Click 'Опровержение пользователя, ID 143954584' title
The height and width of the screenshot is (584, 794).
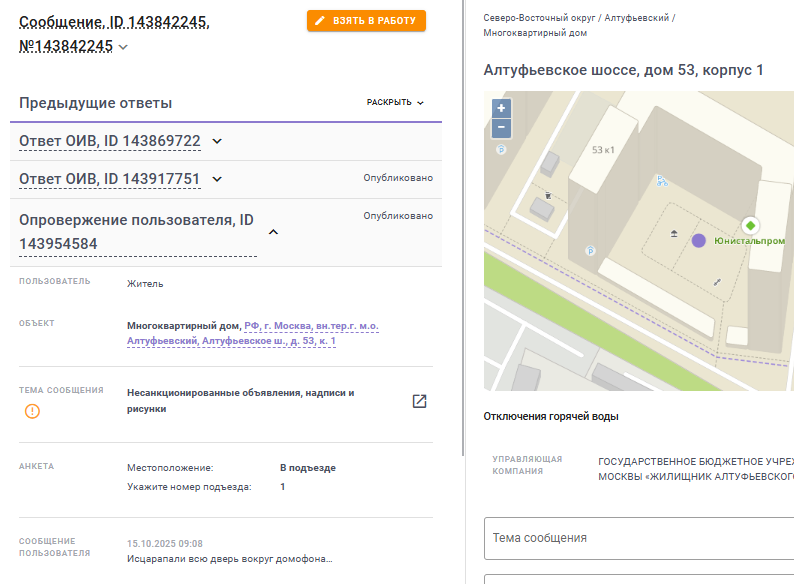(x=137, y=232)
